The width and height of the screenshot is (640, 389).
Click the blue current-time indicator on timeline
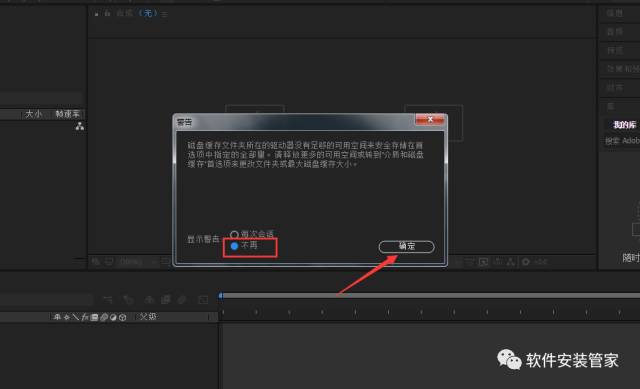tap(221, 296)
